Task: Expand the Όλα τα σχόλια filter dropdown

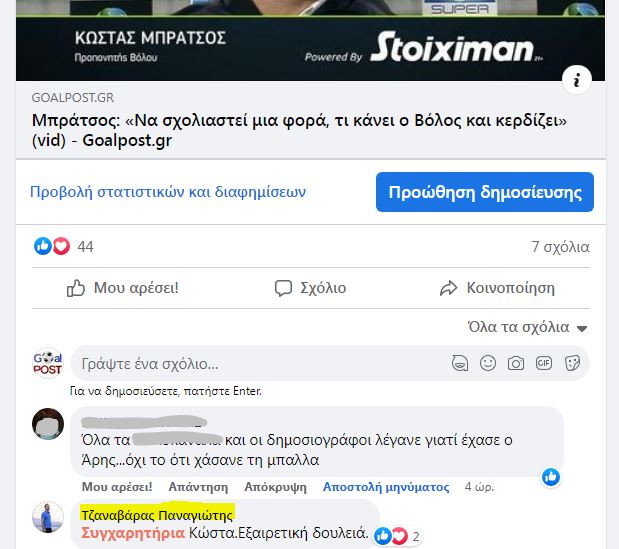Action: pyautogui.click(x=528, y=327)
